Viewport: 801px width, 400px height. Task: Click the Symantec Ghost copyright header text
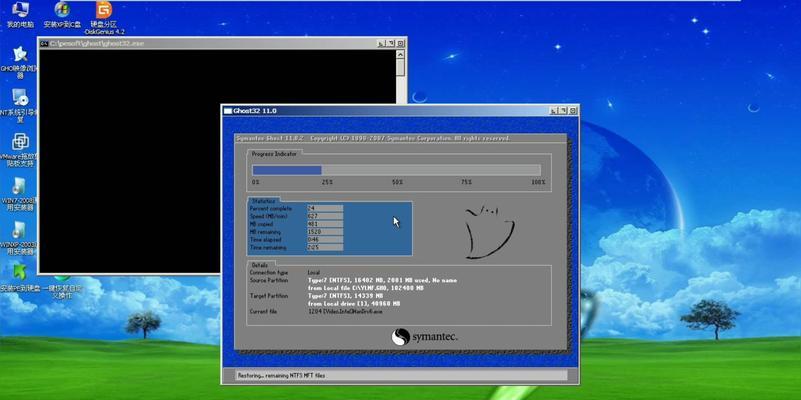[x=373, y=138]
